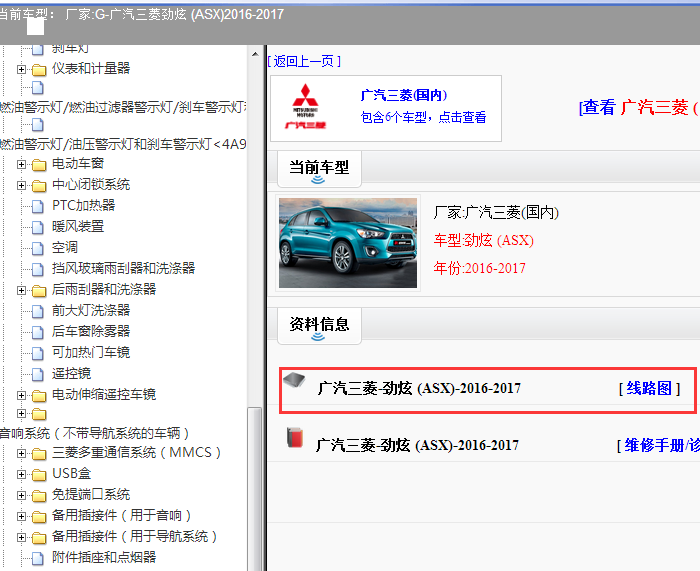Click the 暖风装置 document icon
The width and height of the screenshot is (700, 571).
click(38, 227)
